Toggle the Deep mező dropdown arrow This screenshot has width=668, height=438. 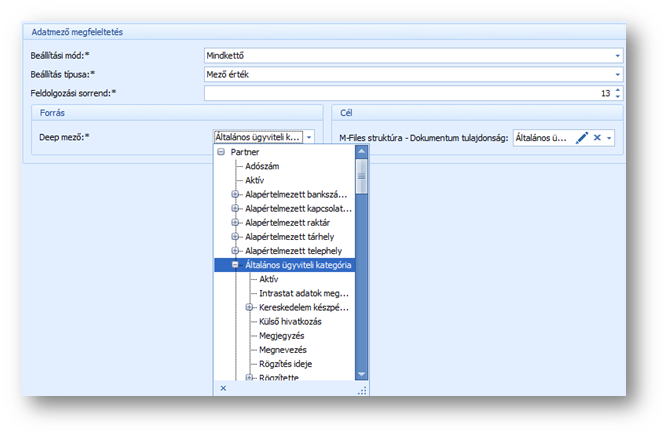tap(309, 137)
